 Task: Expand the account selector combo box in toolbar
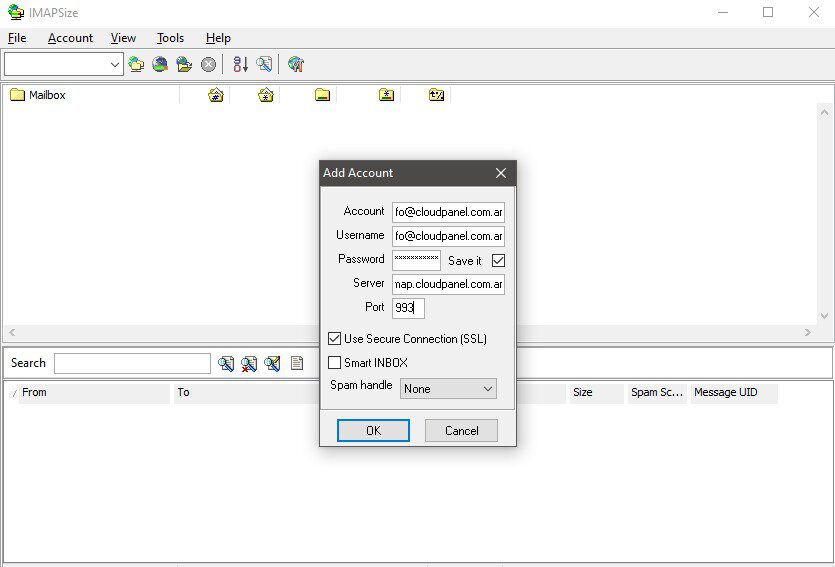(x=115, y=65)
